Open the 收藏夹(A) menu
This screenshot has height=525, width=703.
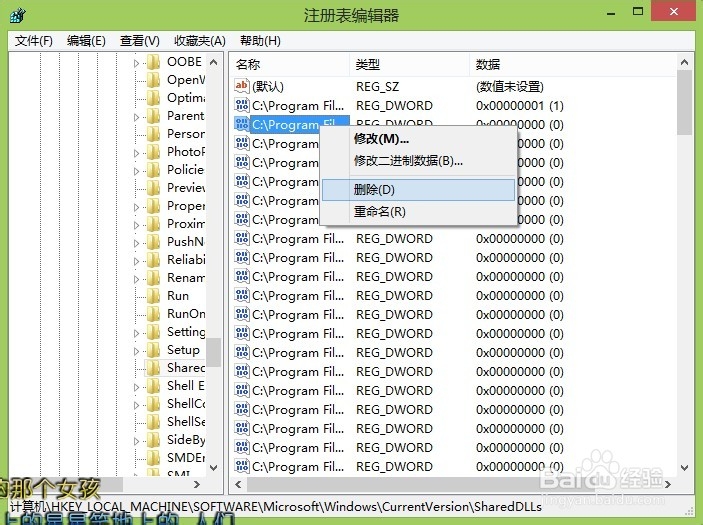[x=200, y=41]
